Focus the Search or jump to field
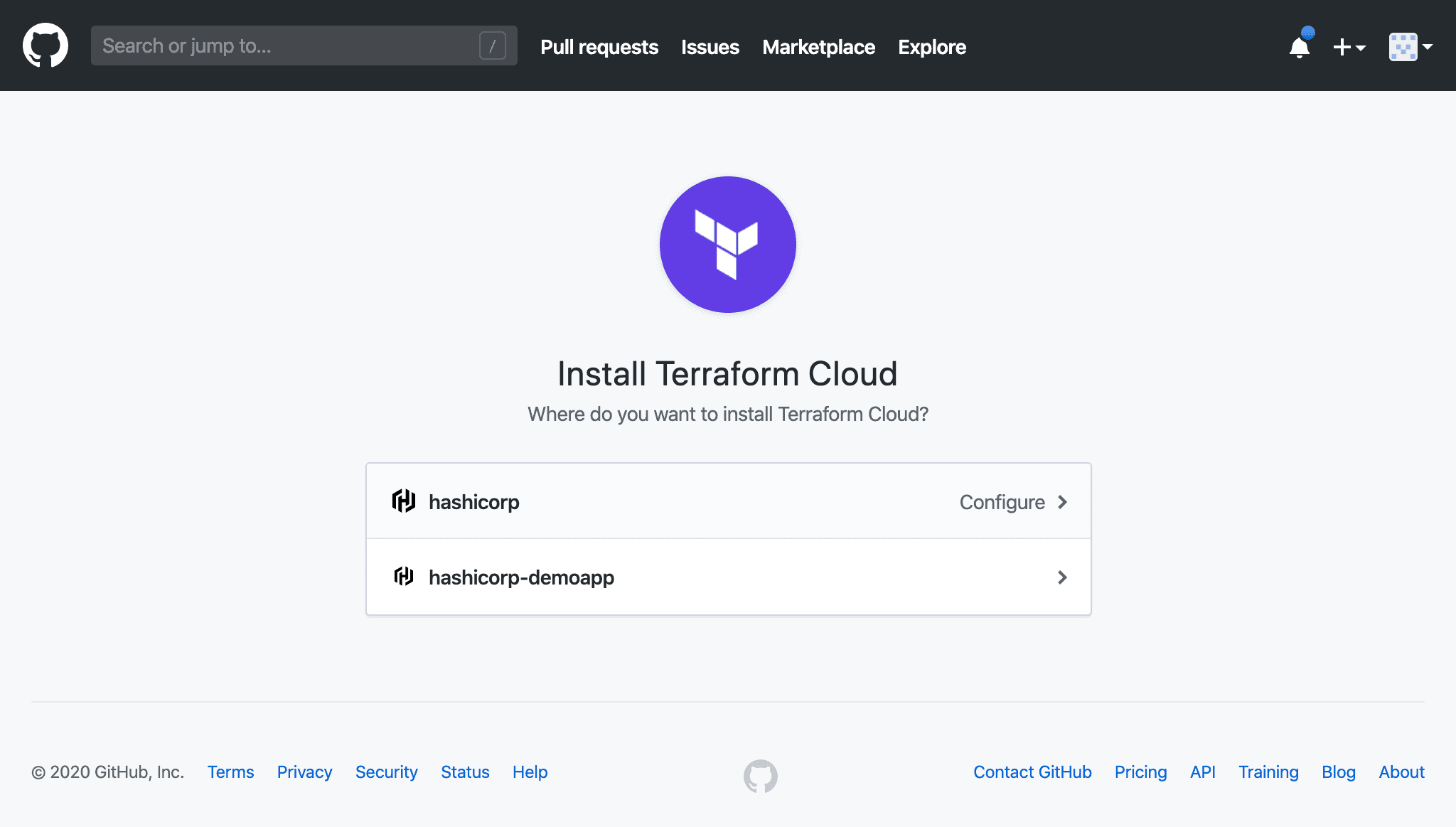The height and width of the screenshot is (827, 1456). [x=284, y=46]
